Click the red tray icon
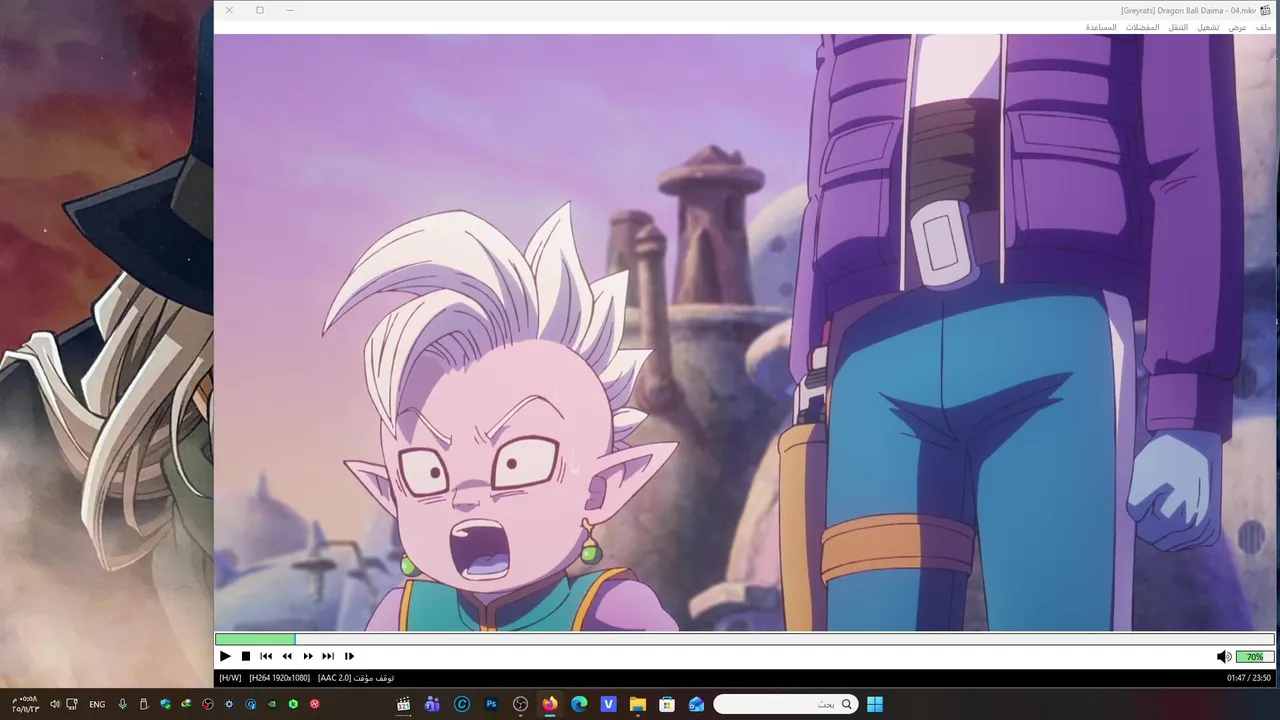Screen dimensions: 1280x720 click(315, 704)
